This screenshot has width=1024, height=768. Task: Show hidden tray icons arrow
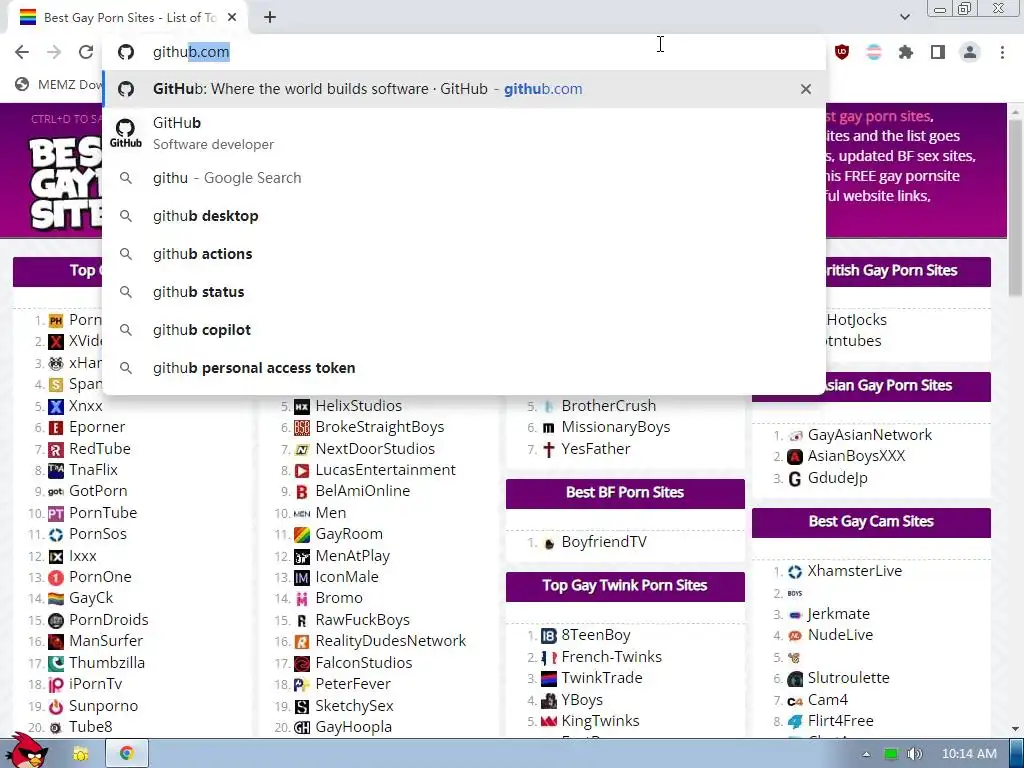(x=866, y=754)
